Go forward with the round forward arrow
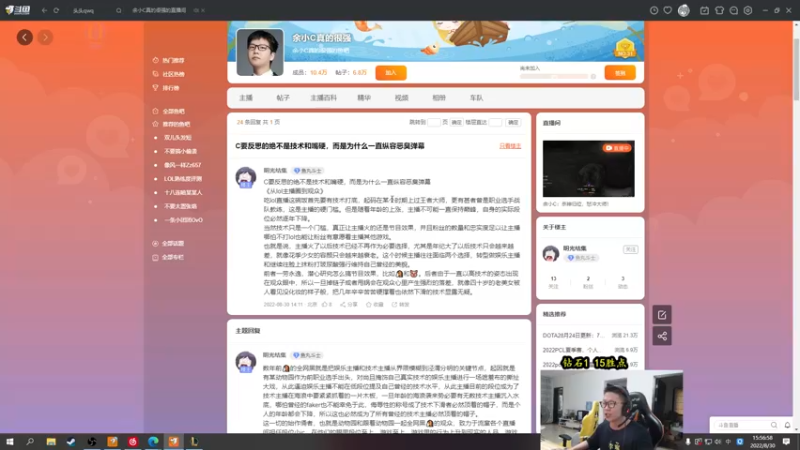 point(45,37)
